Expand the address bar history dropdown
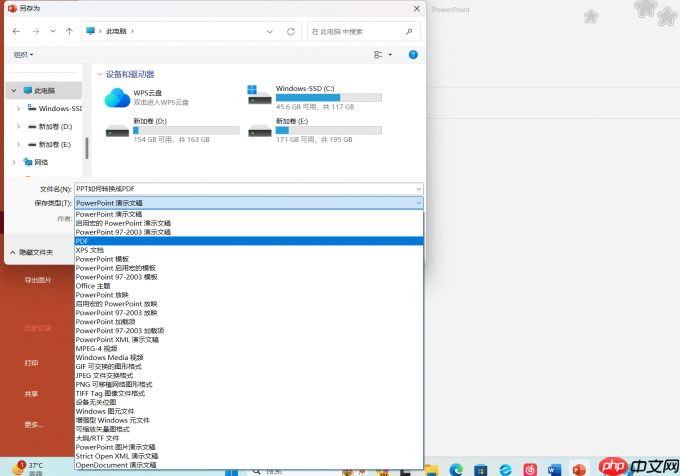680x476 pixels. click(x=270, y=31)
